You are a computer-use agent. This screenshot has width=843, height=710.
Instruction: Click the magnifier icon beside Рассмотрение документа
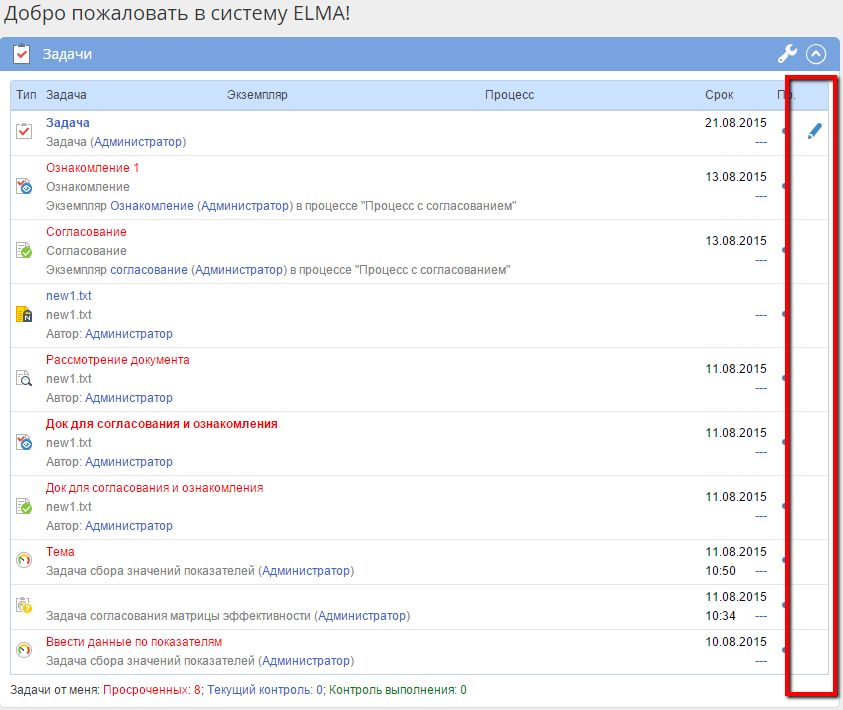[25, 378]
